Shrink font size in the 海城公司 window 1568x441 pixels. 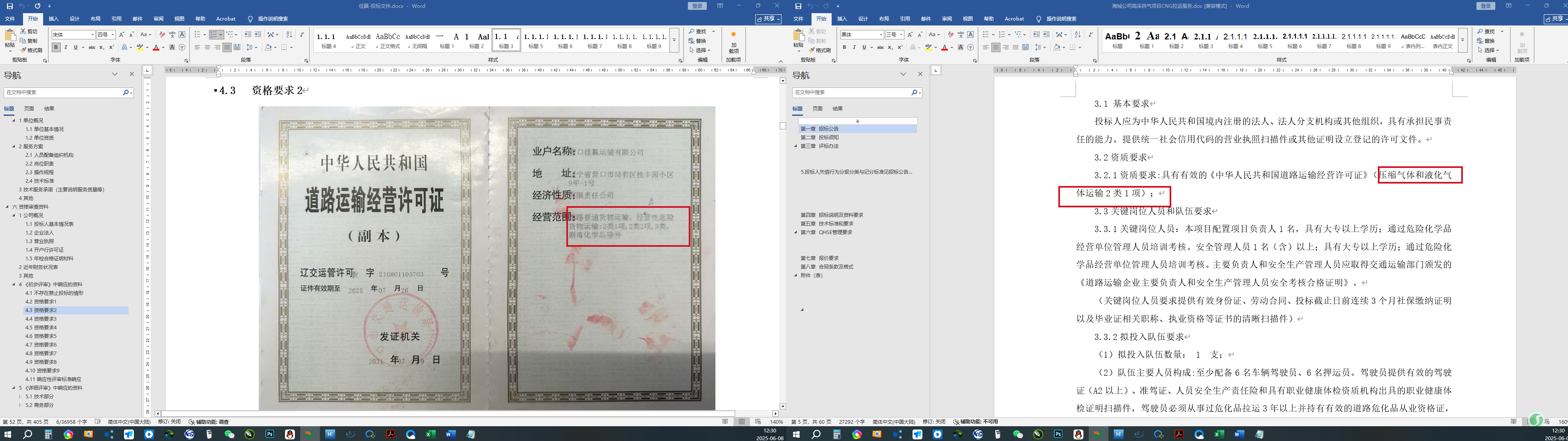coord(920,34)
